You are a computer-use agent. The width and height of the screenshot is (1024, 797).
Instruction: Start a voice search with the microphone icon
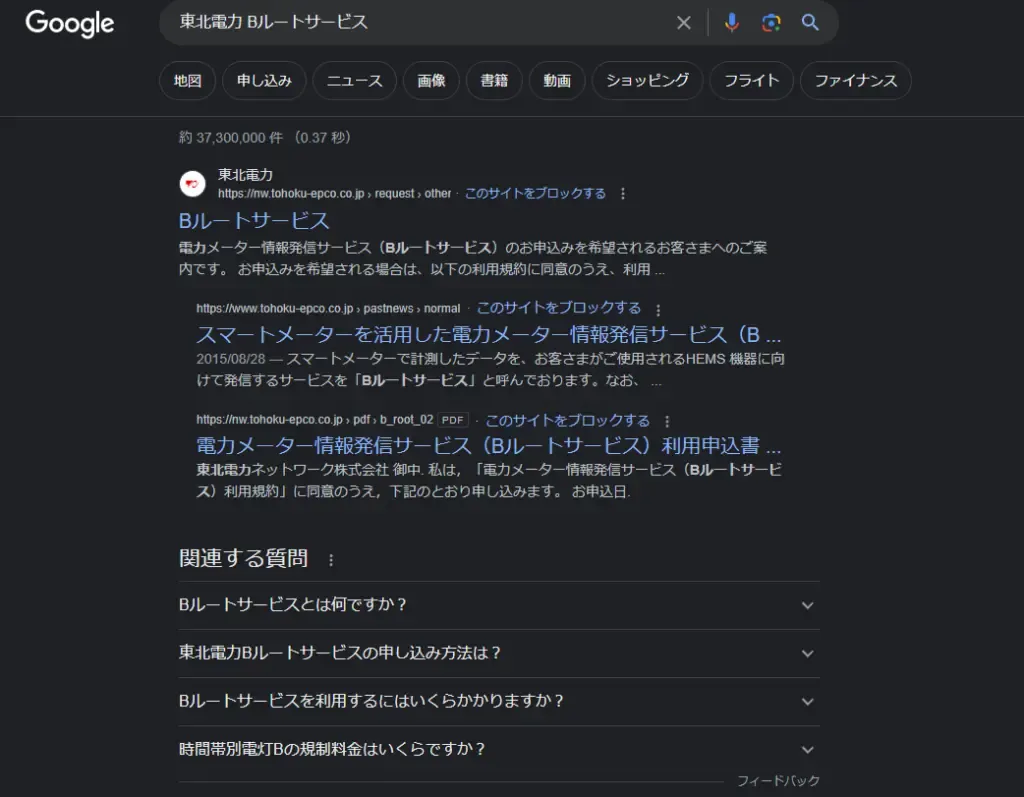pyautogui.click(x=731, y=22)
